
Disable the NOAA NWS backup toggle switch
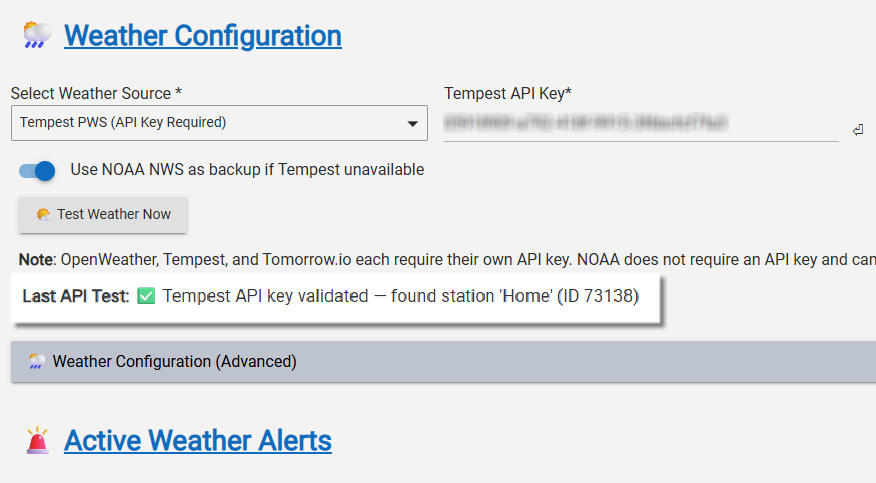click(38, 171)
